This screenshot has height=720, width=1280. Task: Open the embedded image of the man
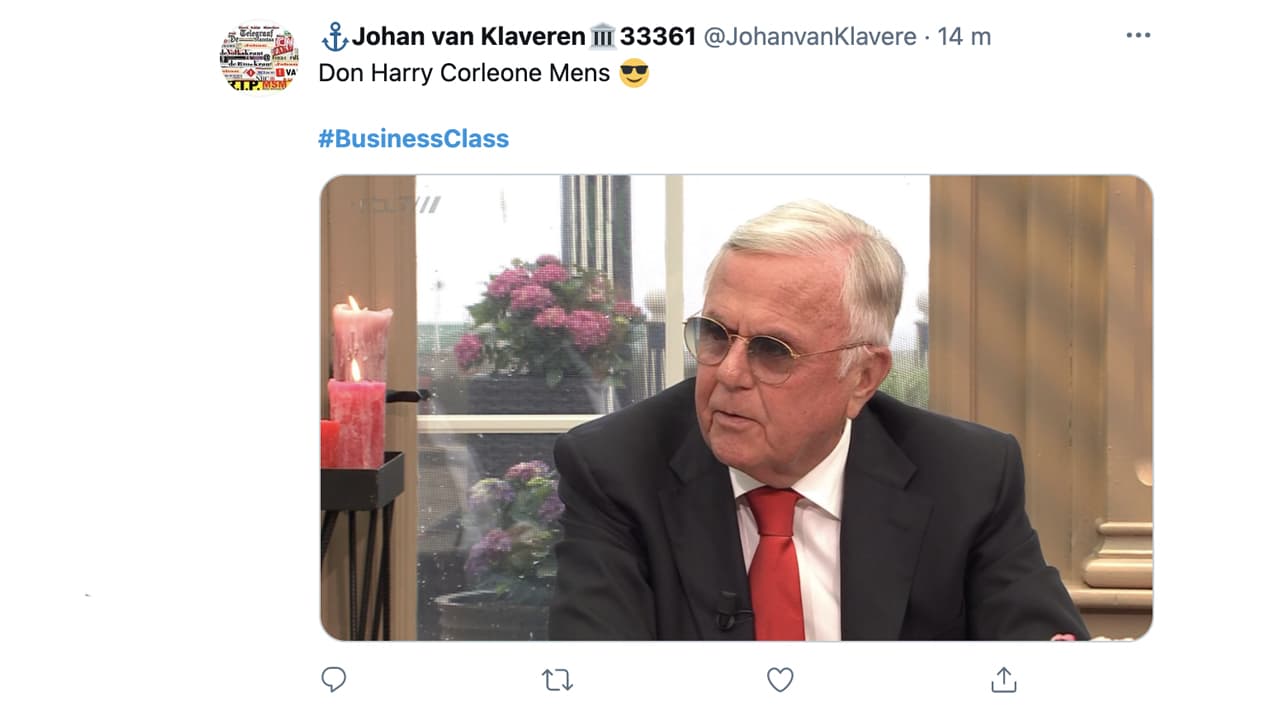tap(736, 408)
